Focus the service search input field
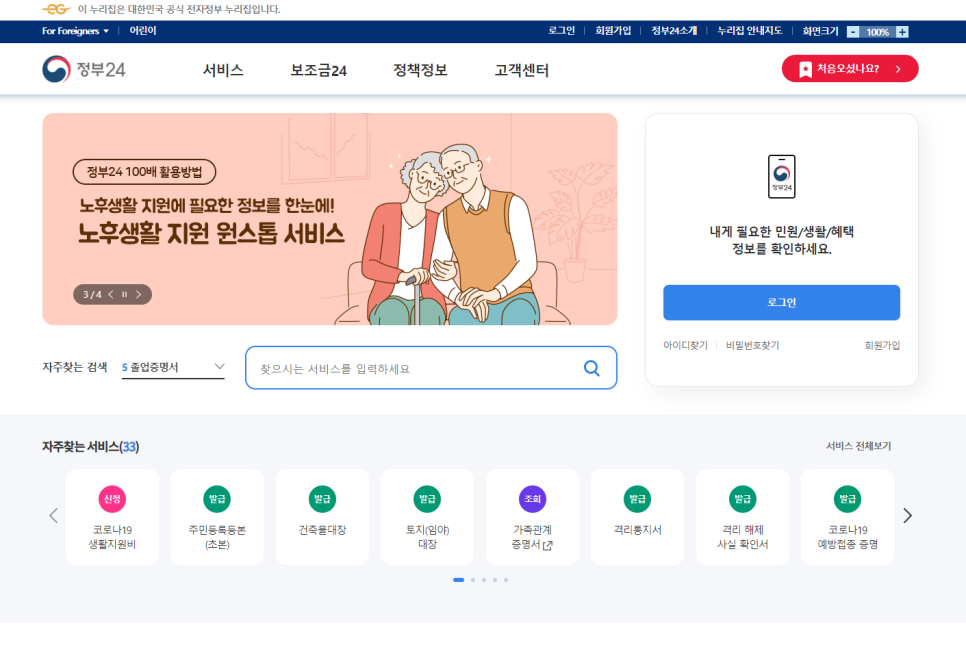 pos(431,368)
